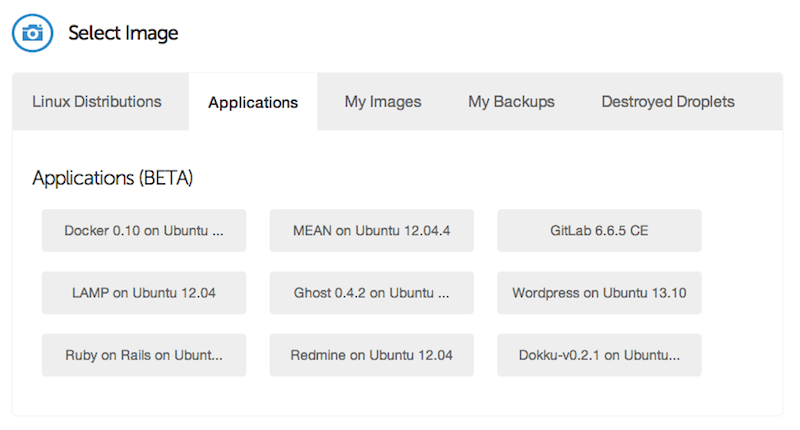Pick the GitLab 6.6.5 CE image
800x430 pixels.
coord(599,230)
